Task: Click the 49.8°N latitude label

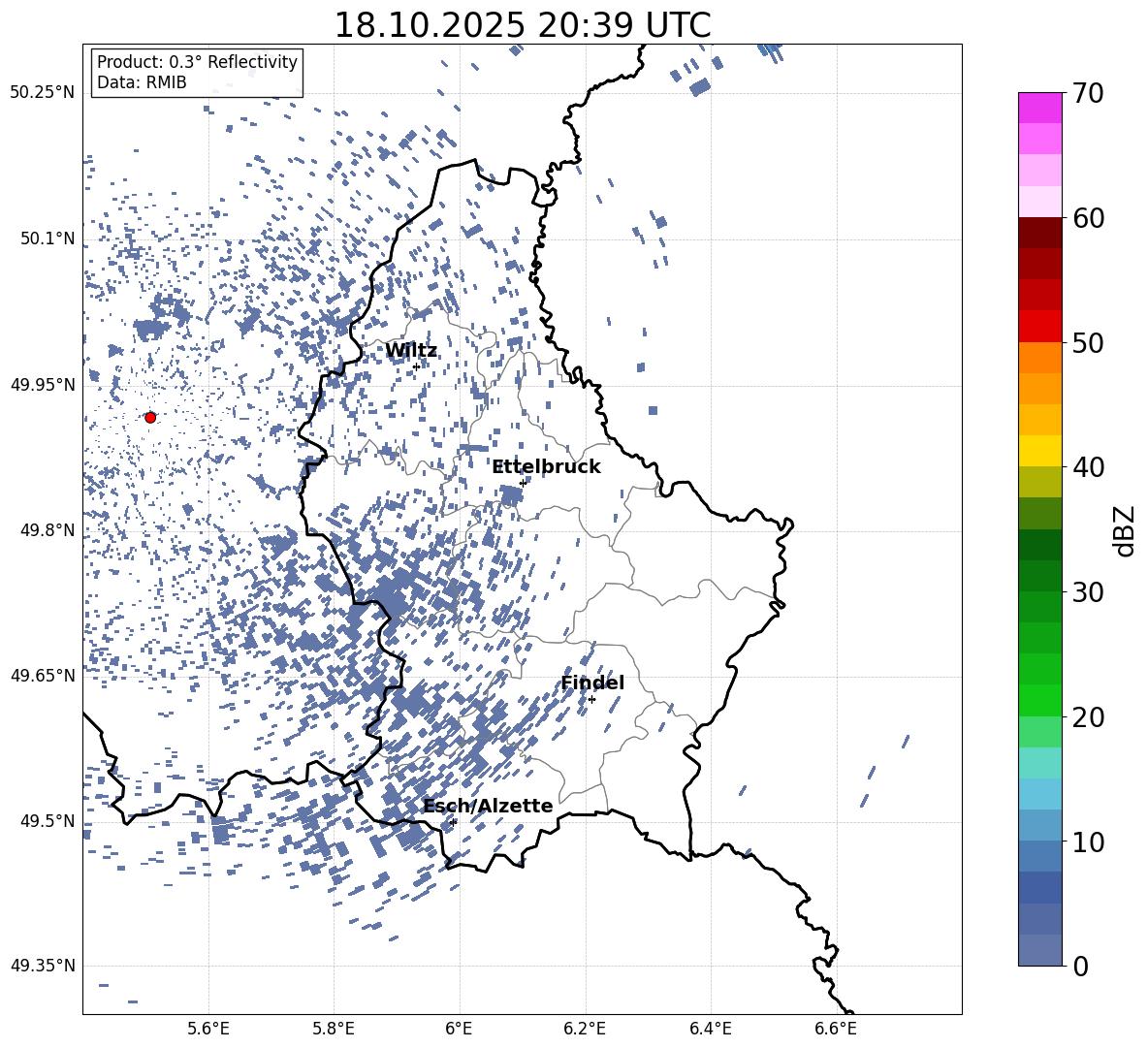Action: (48, 530)
